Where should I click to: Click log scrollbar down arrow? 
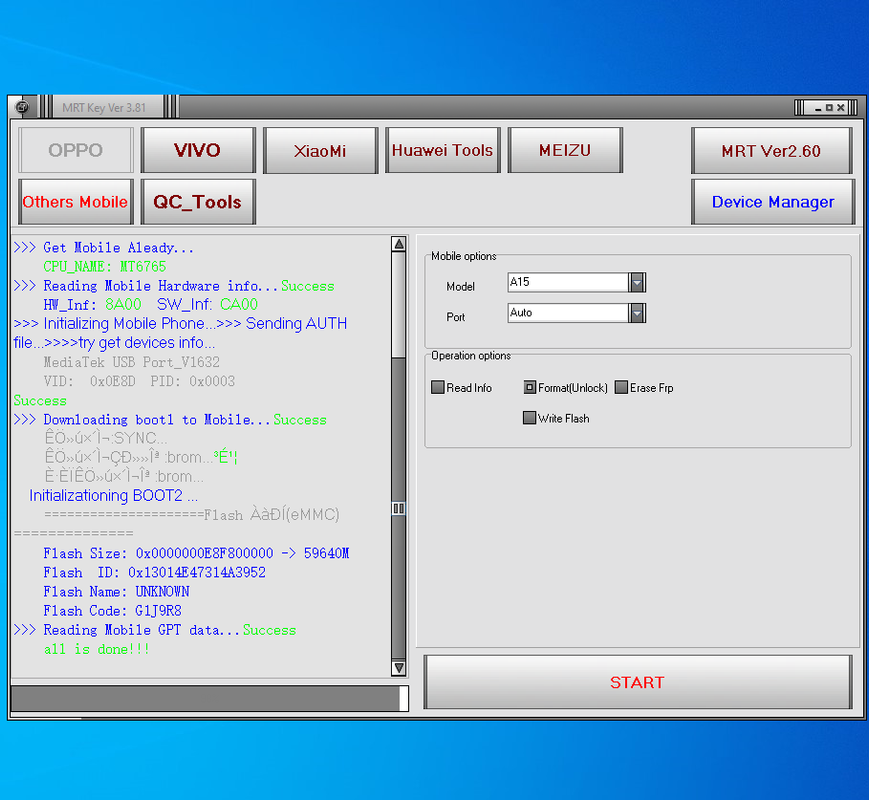pos(398,668)
